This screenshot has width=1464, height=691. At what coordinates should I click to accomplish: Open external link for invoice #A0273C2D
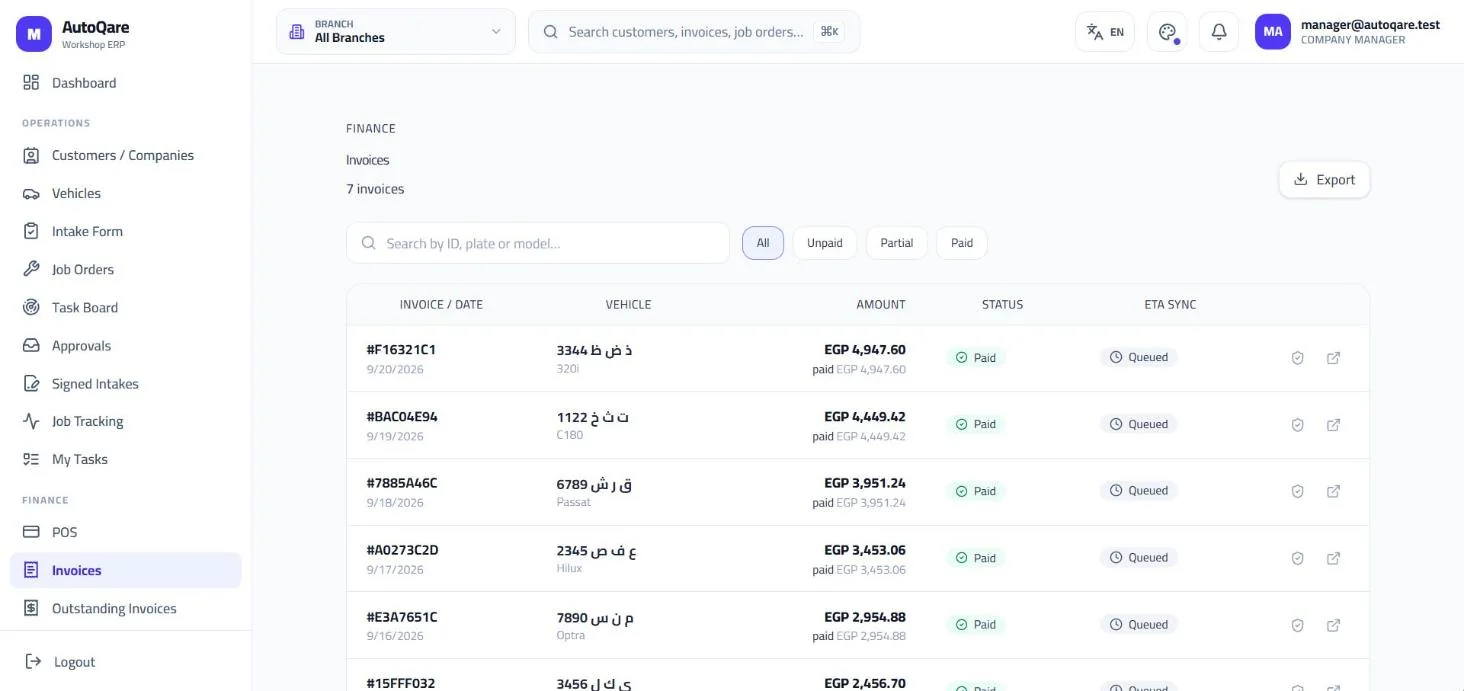1333,558
